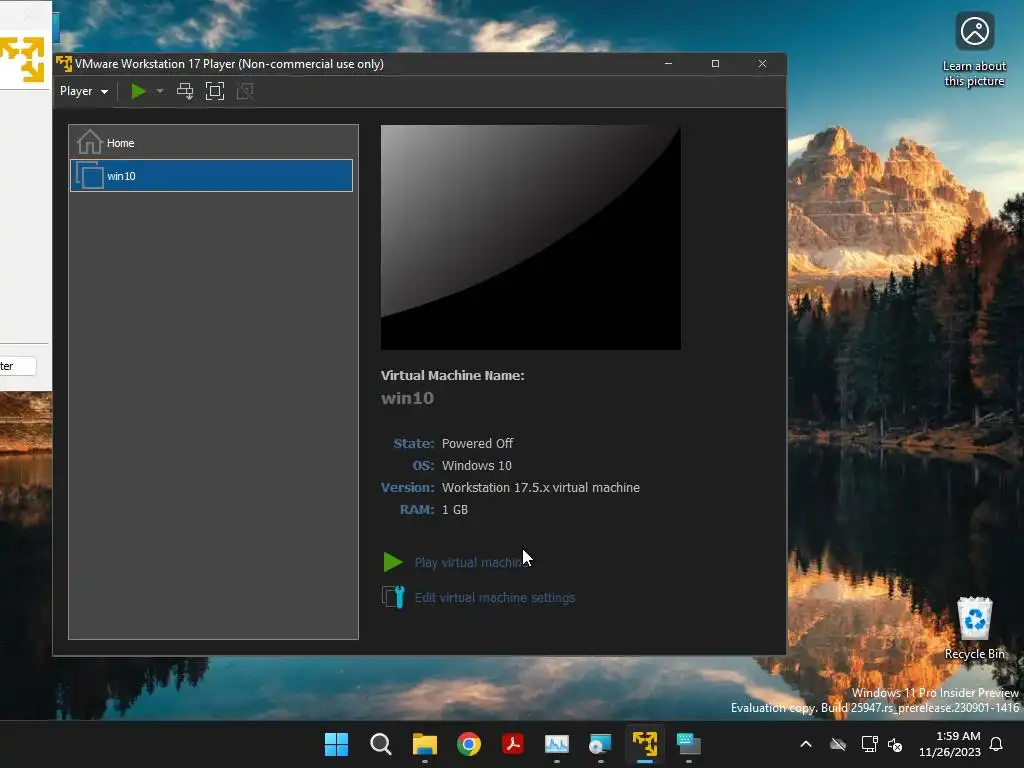This screenshot has width=1024, height=768.
Task: Close the VMware Player window
Action: [x=762, y=63]
